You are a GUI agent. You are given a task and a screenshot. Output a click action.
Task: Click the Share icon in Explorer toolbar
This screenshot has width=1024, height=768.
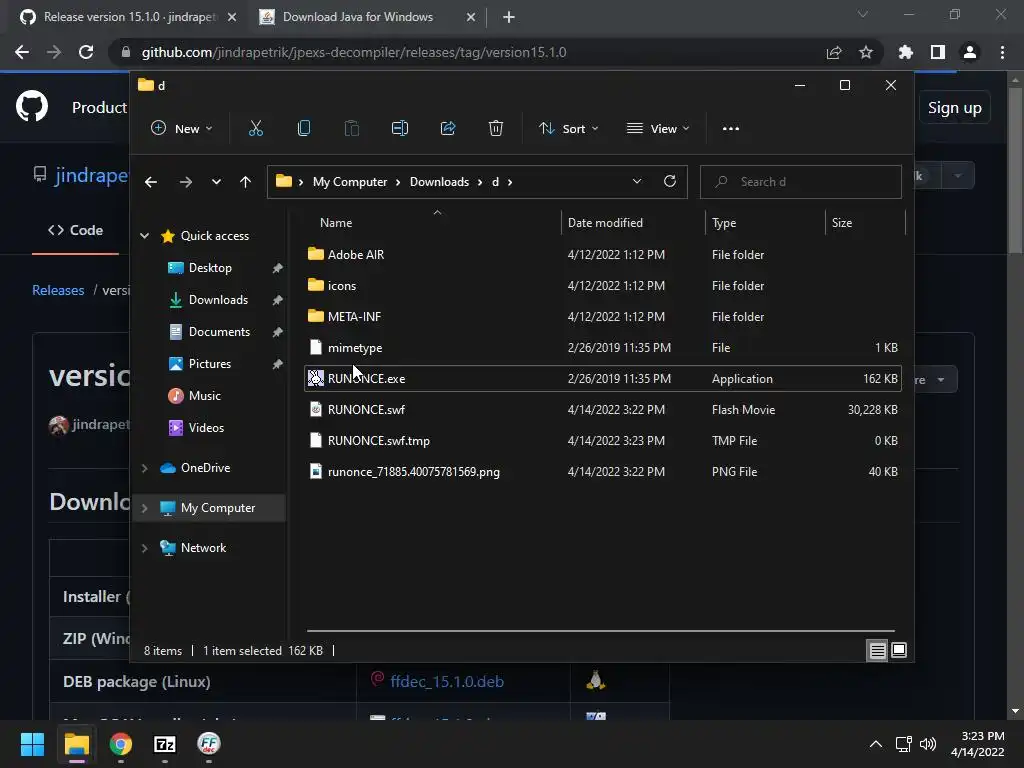click(448, 128)
